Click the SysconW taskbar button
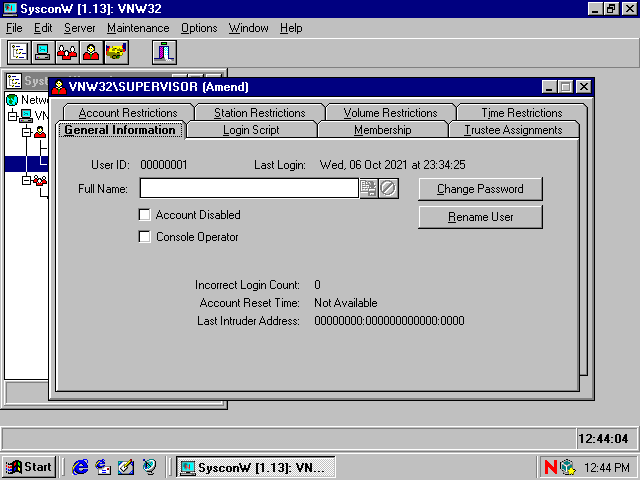Viewport: 640px width, 480px height. pos(256,467)
